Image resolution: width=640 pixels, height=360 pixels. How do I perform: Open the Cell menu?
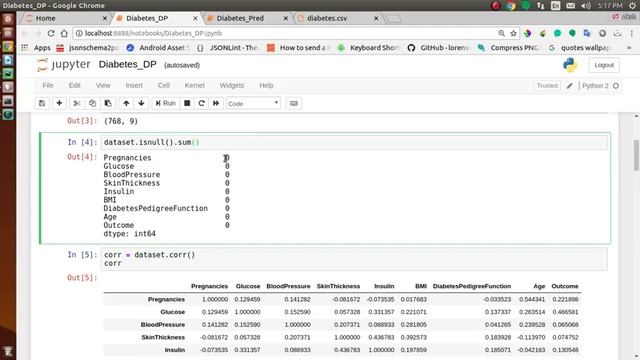tap(164, 85)
